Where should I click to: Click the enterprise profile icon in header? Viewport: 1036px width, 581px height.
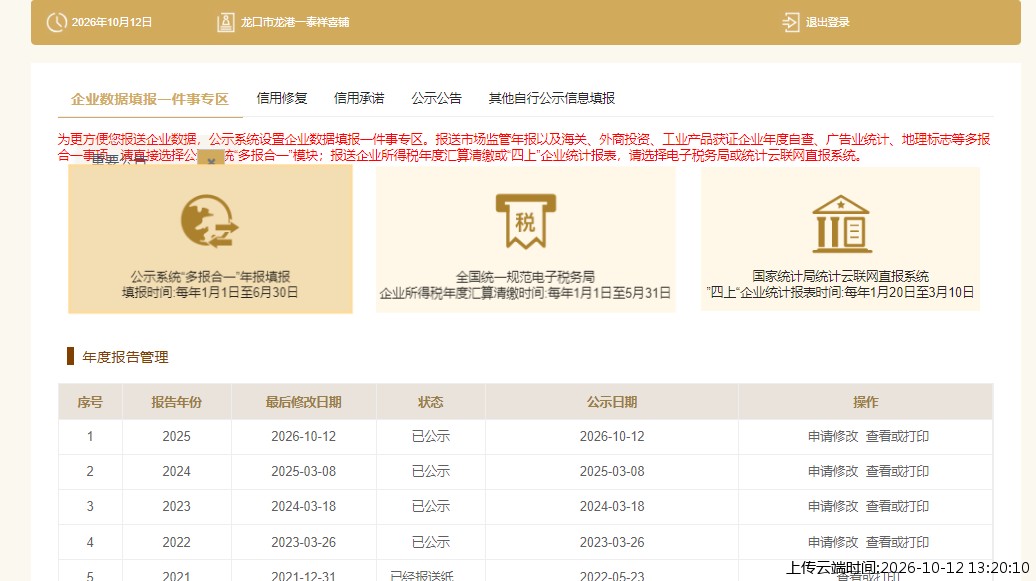225,22
